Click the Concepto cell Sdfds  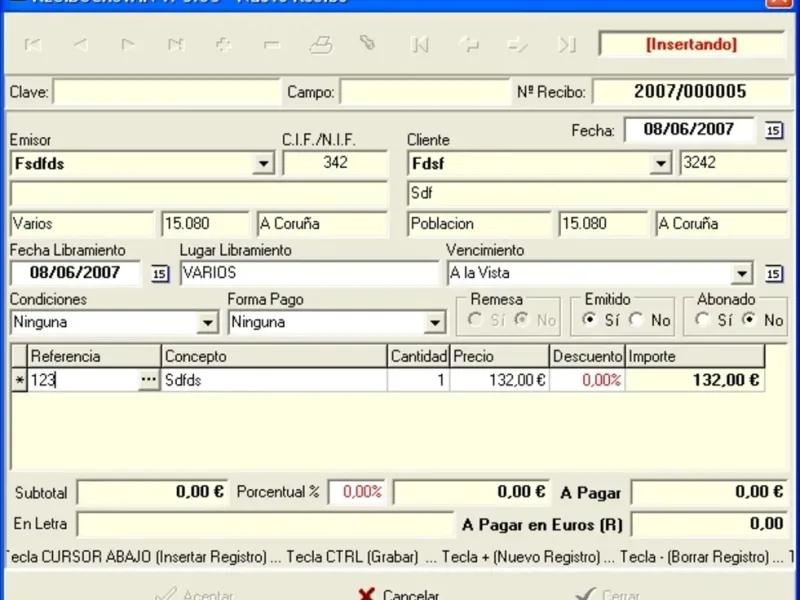pos(274,380)
